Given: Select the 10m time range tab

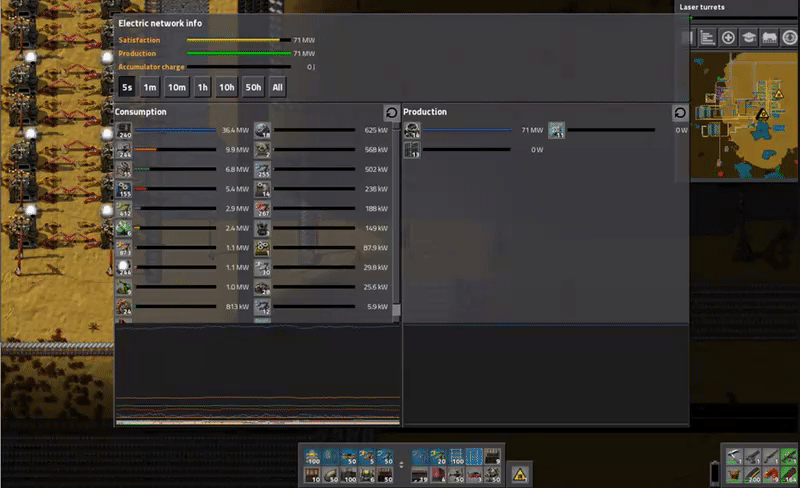Looking at the screenshot, I should tap(177, 87).
